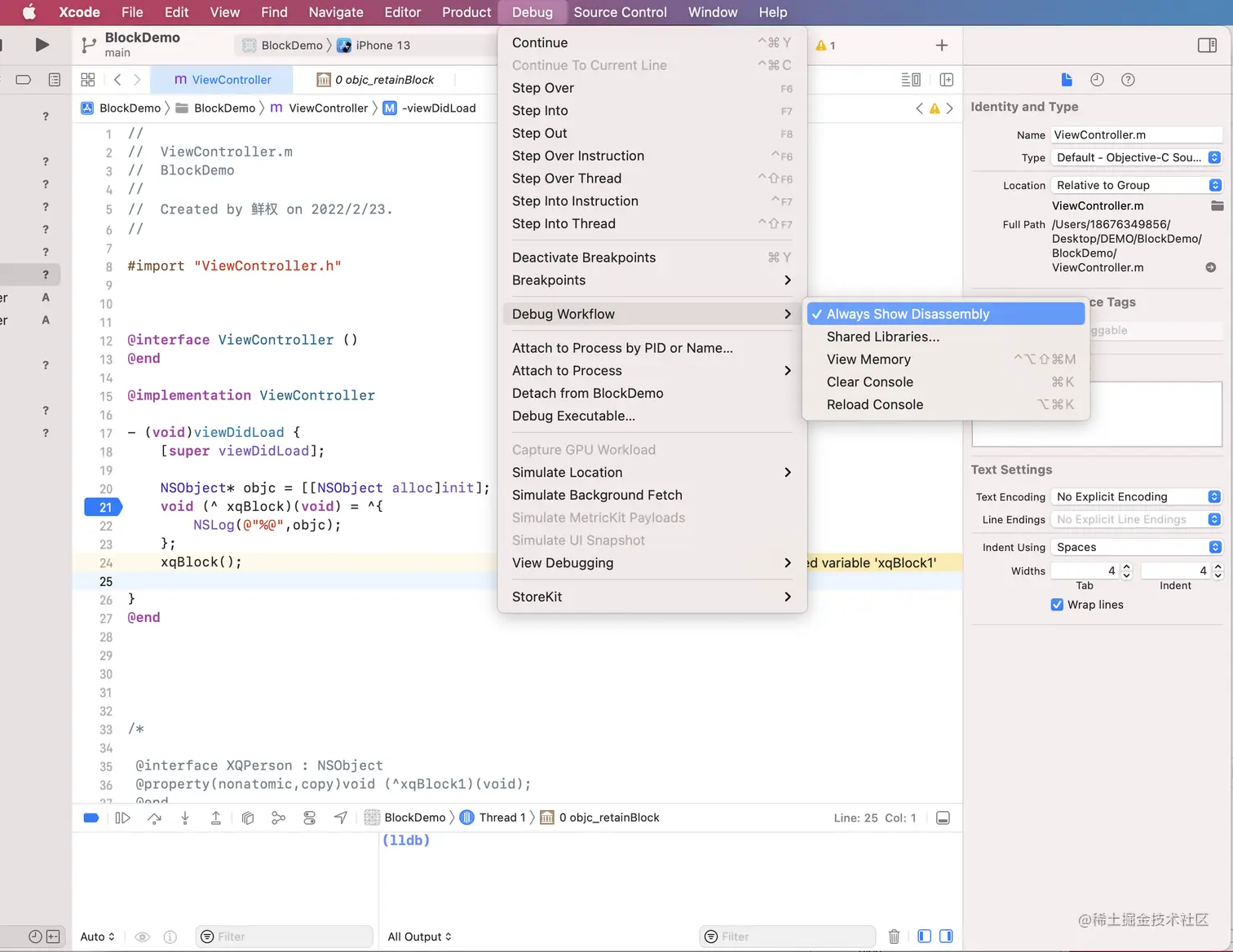Click console Filter field
The image size is (1233, 952).
click(788, 937)
